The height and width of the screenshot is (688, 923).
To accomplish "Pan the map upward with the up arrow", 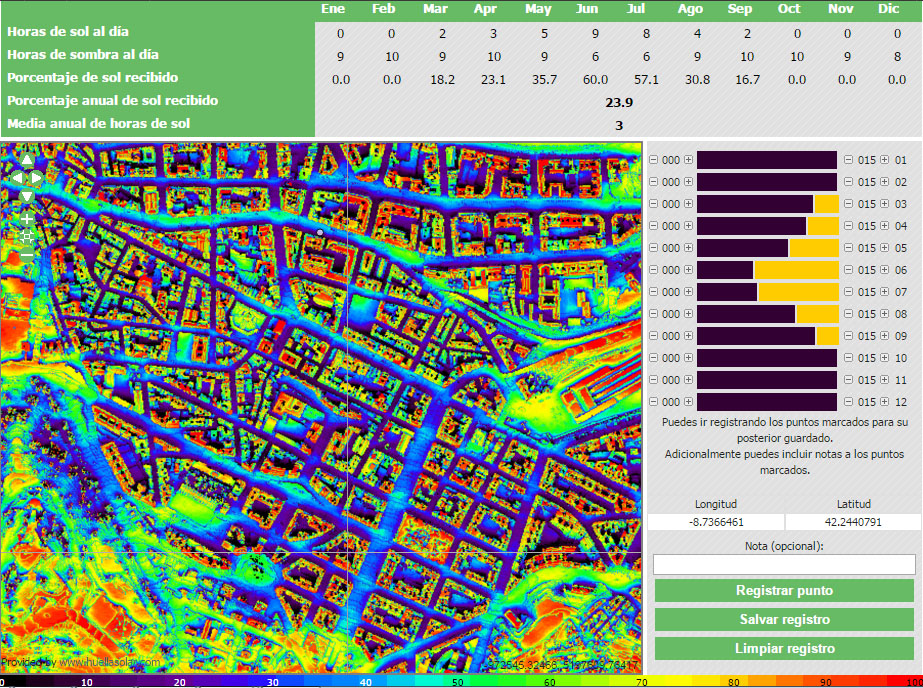I will 27,160.
